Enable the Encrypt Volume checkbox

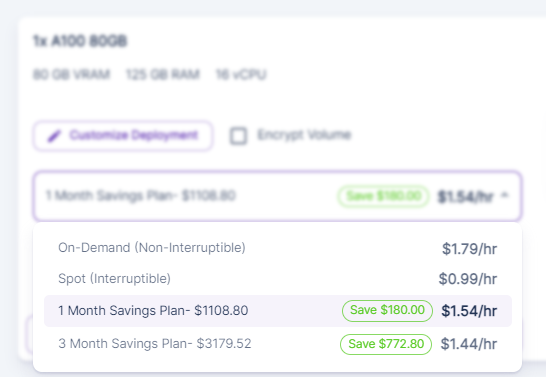[239, 136]
